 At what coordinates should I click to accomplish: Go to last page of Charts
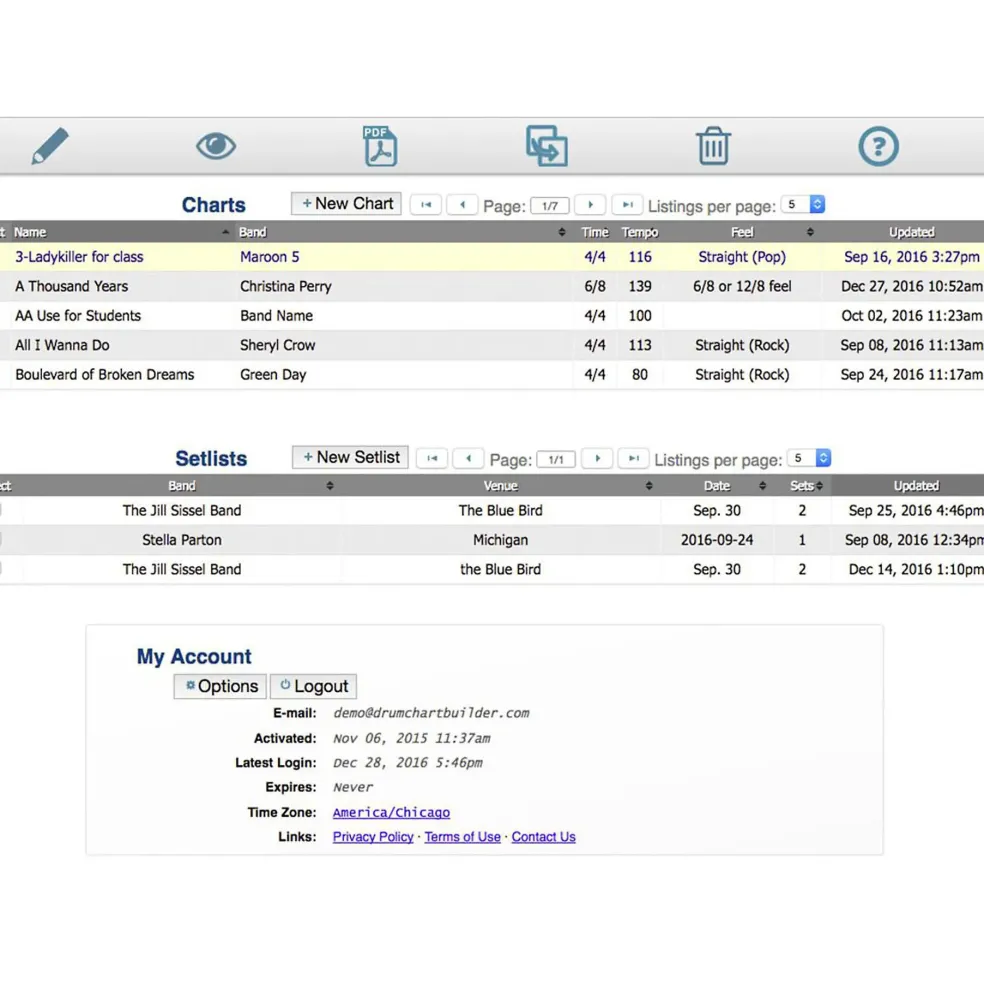coord(627,205)
